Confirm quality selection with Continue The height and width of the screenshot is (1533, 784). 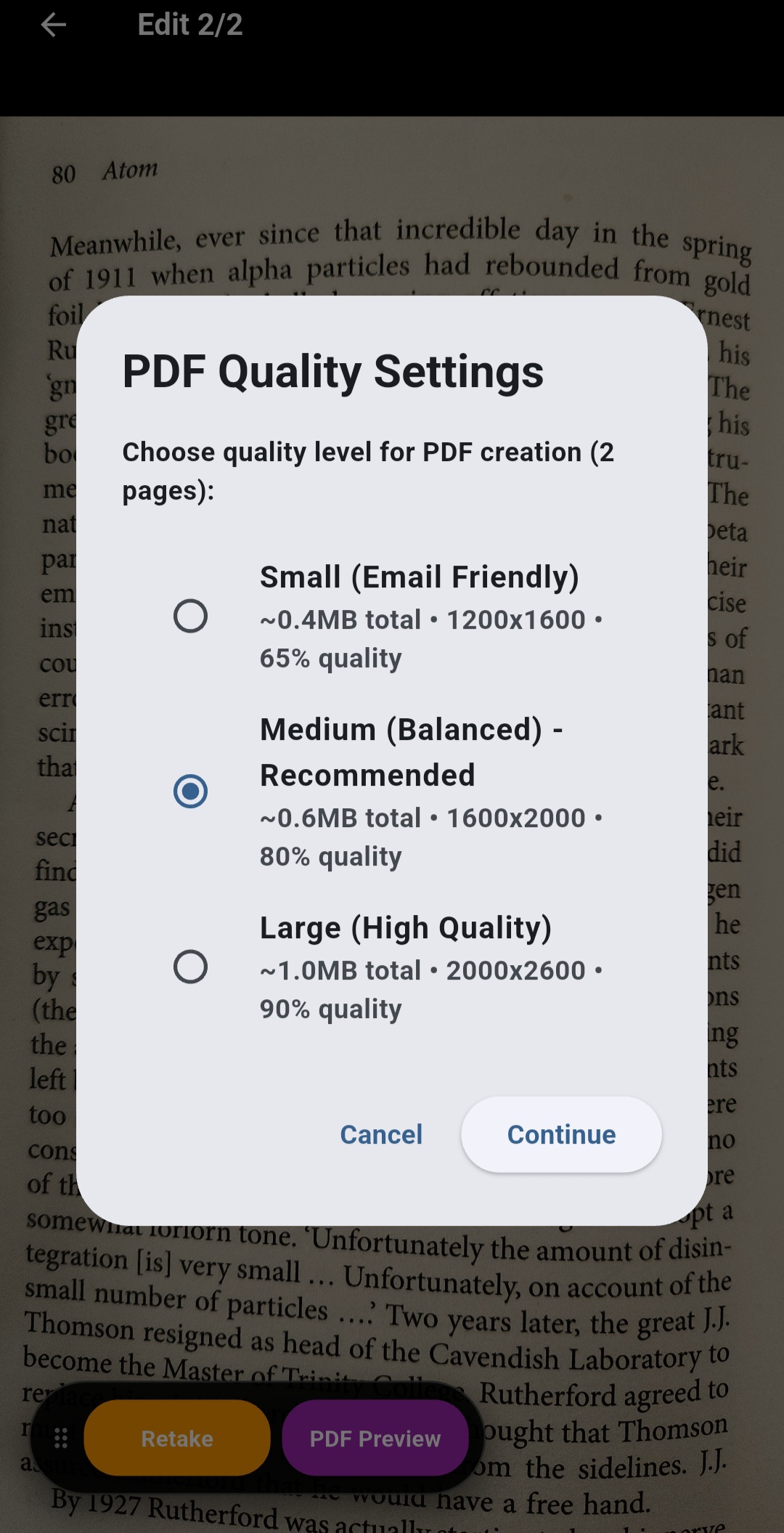click(x=561, y=1134)
